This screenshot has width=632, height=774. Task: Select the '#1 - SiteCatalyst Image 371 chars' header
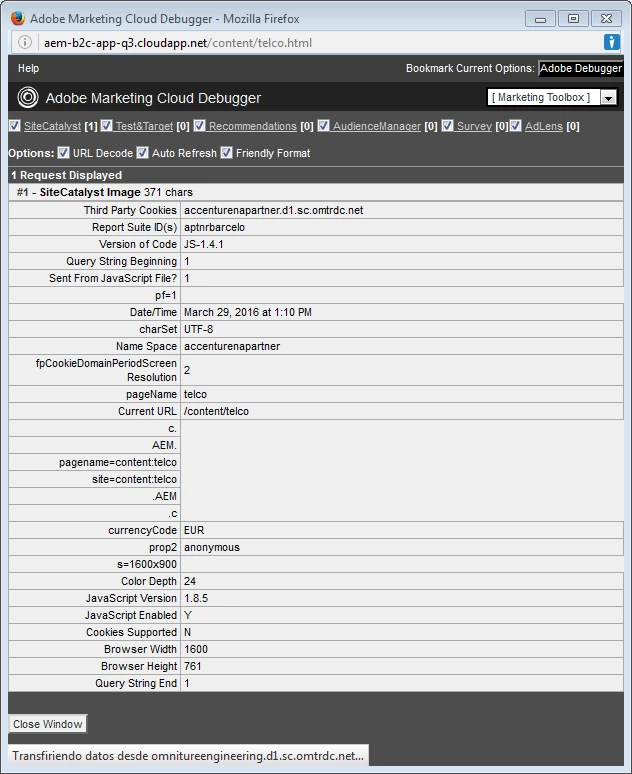click(x=316, y=192)
